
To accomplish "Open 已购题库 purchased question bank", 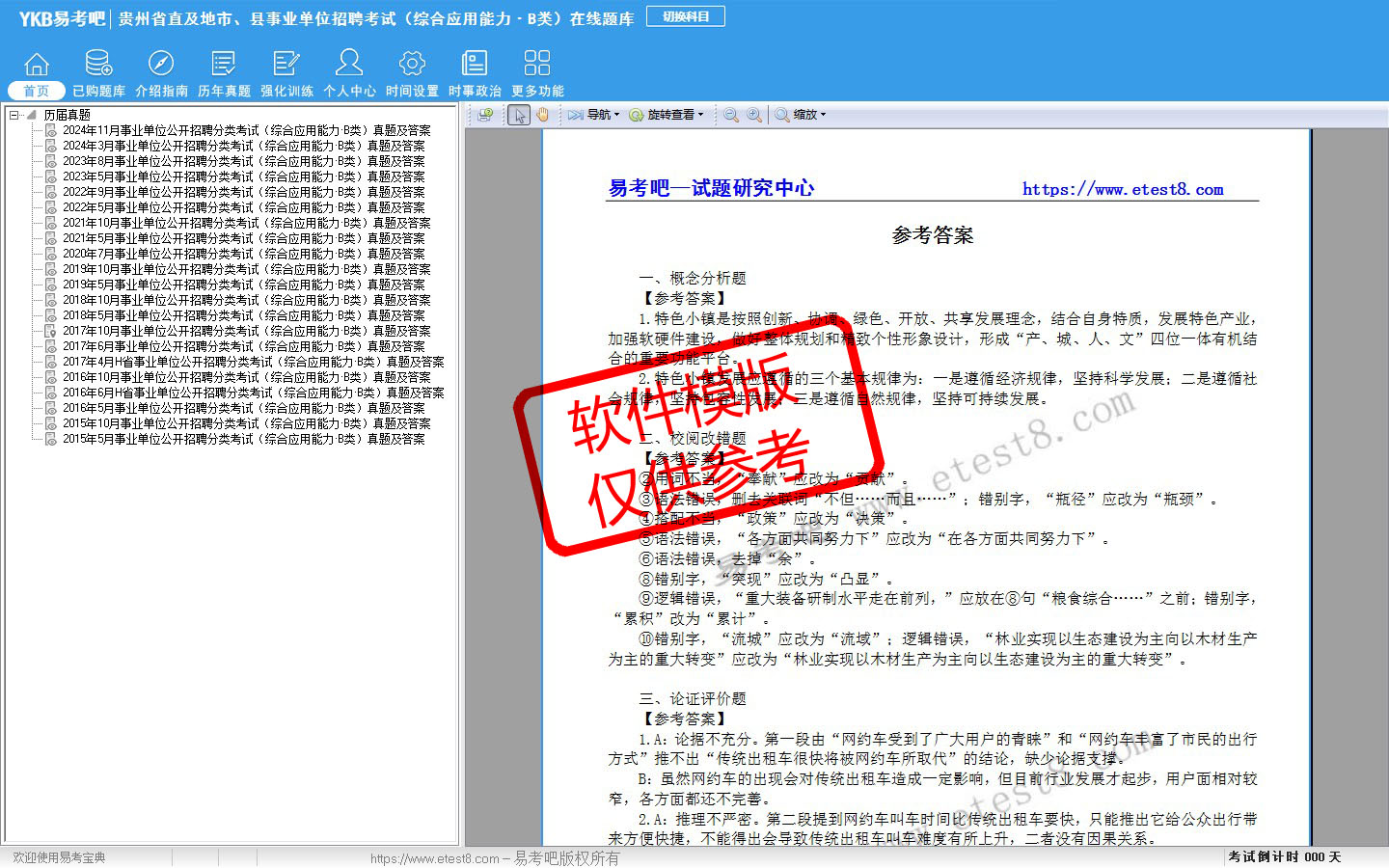I will coord(98,74).
